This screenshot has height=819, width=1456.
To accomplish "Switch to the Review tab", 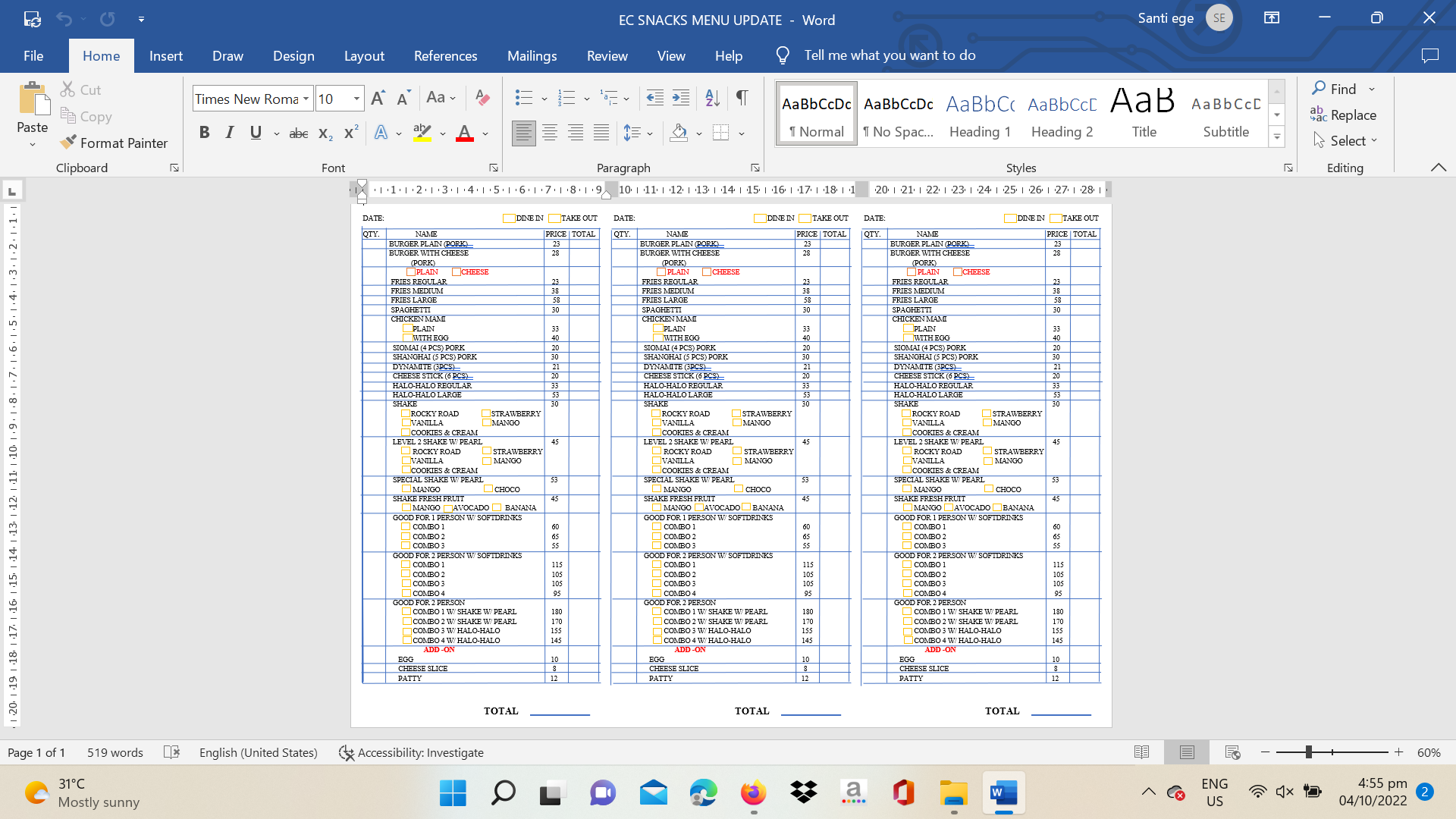I will point(607,55).
